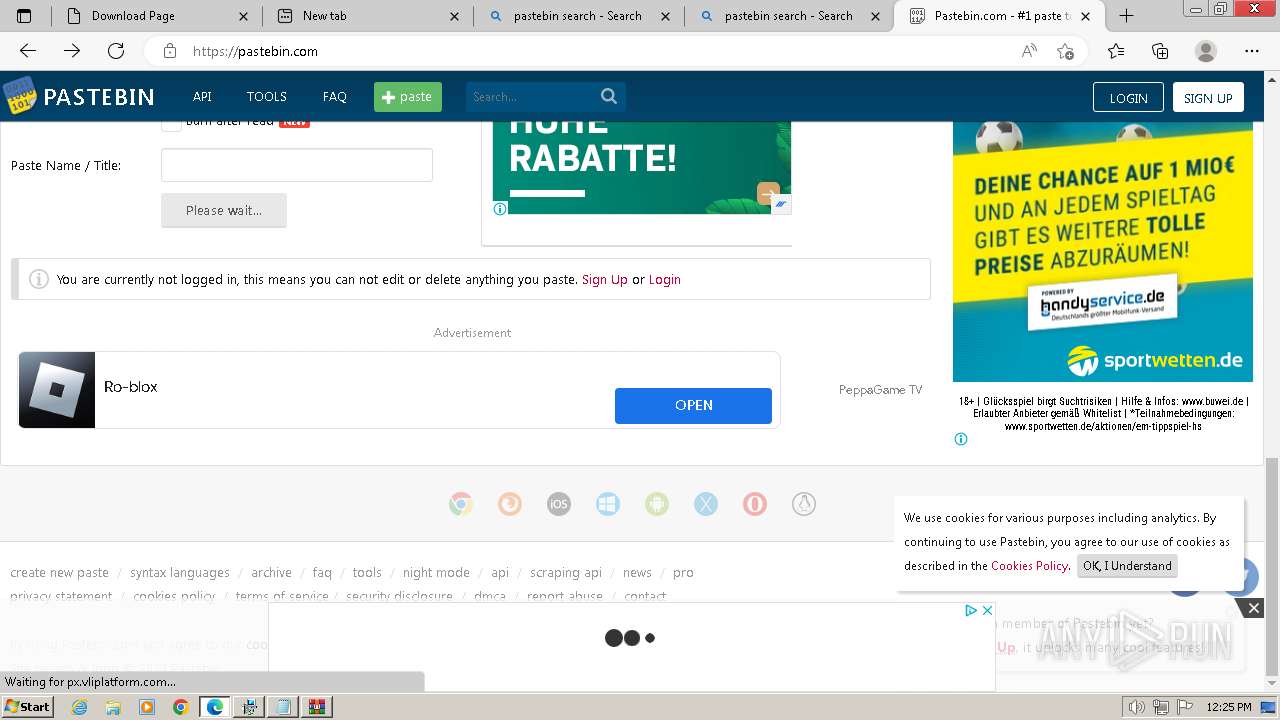This screenshot has height=720, width=1280.
Task: Go back using the browser back arrow
Action: (x=28, y=51)
